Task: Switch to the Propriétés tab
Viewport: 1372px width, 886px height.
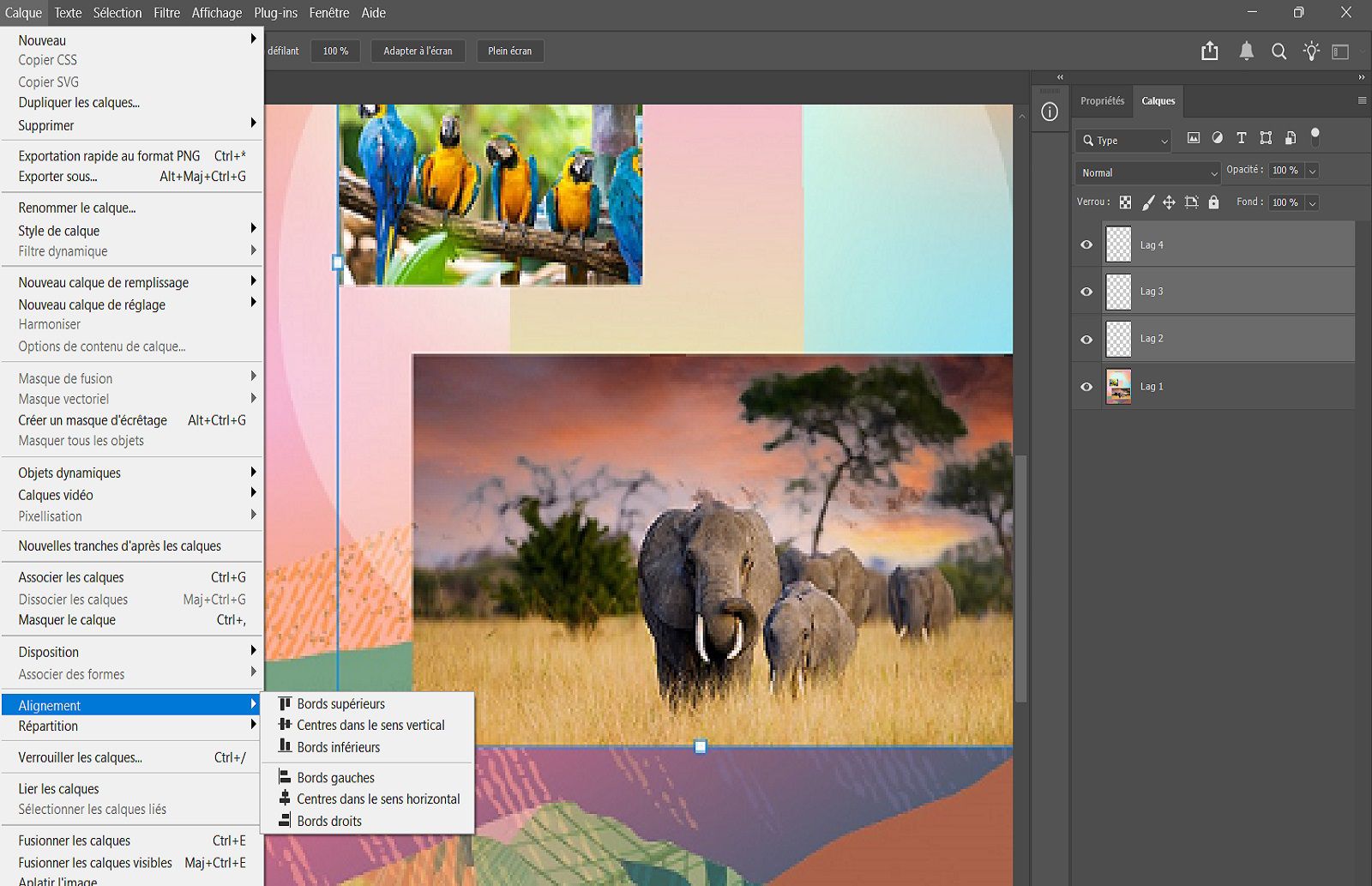Action: pos(1102,101)
